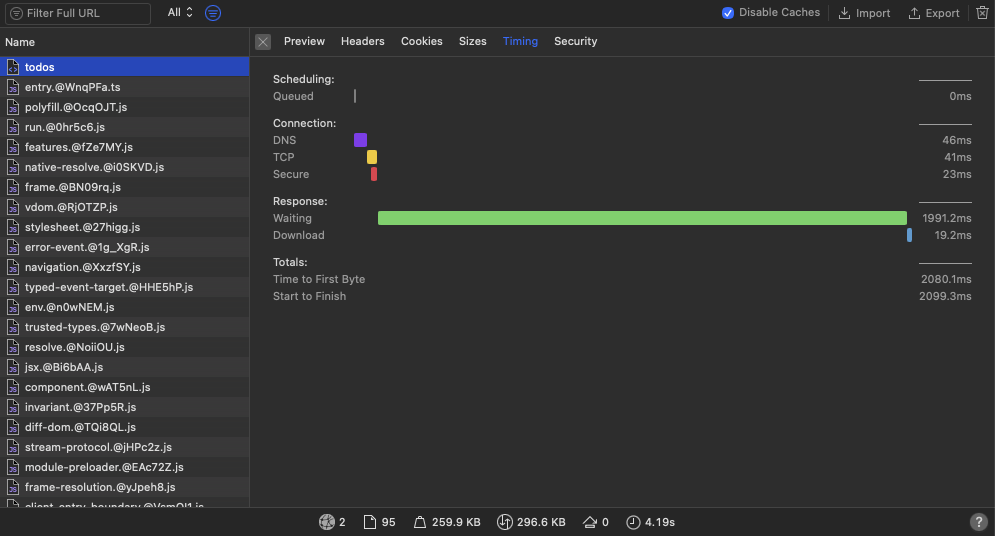Click the total time clock icon
This screenshot has height=536, width=995.
633,522
